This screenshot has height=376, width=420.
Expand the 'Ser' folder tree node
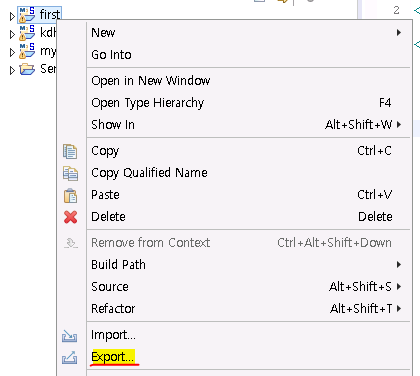(x=12, y=70)
